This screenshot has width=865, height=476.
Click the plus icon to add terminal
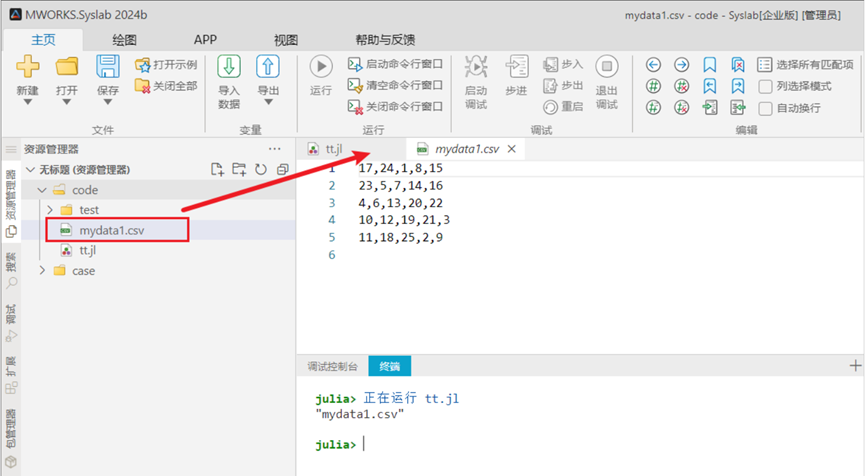point(855,365)
